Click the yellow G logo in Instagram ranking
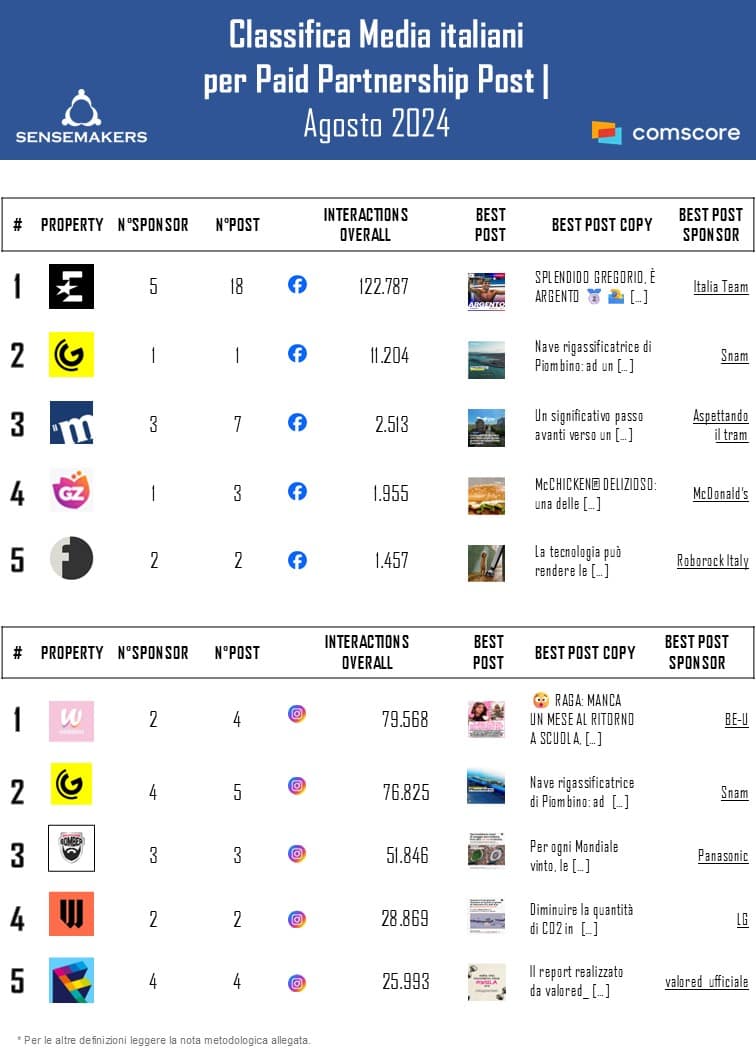This screenshot has height=1058, width=756. [x=71, y=784]
